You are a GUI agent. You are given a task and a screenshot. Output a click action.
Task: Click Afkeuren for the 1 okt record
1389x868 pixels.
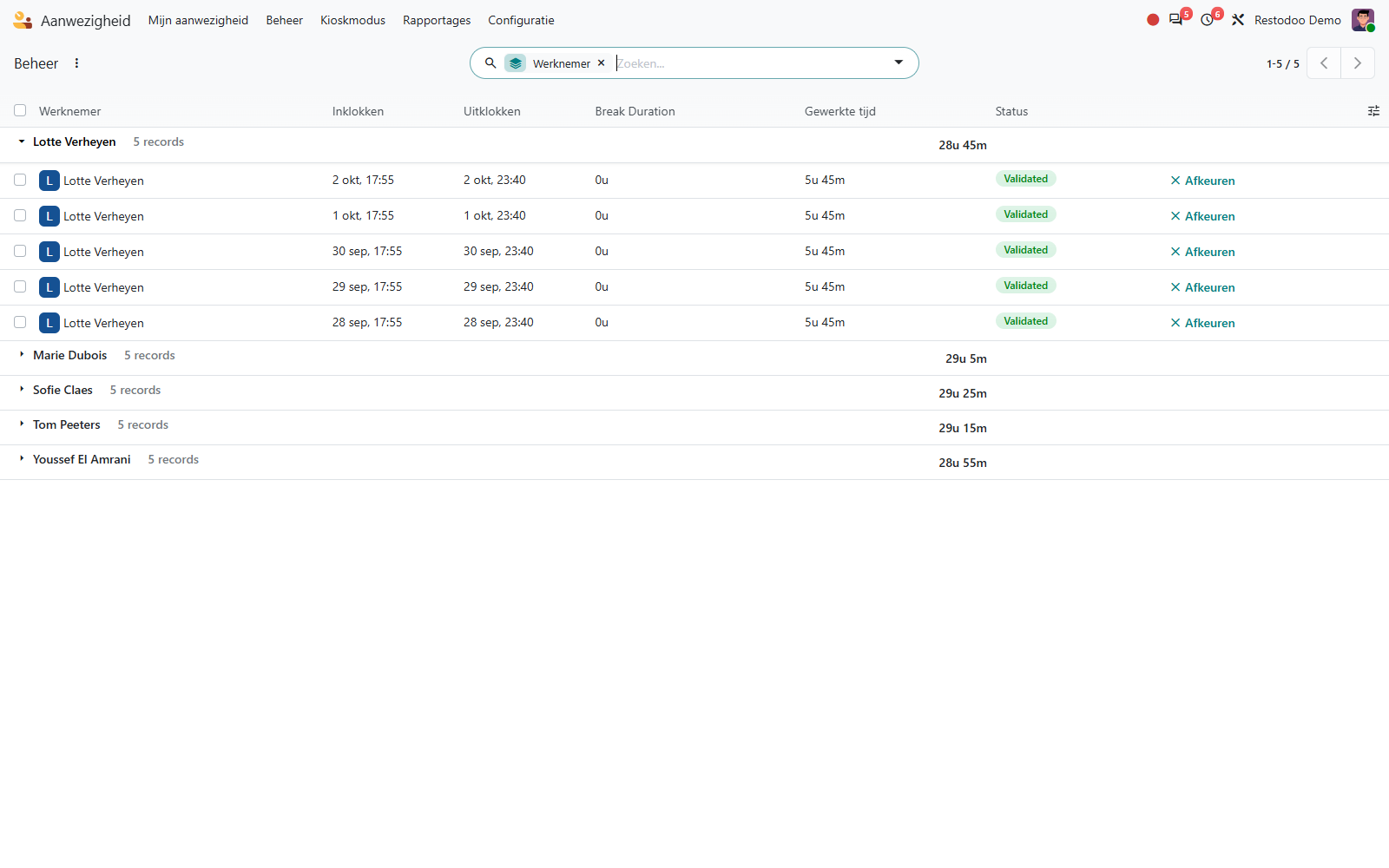click(1202, 216)
